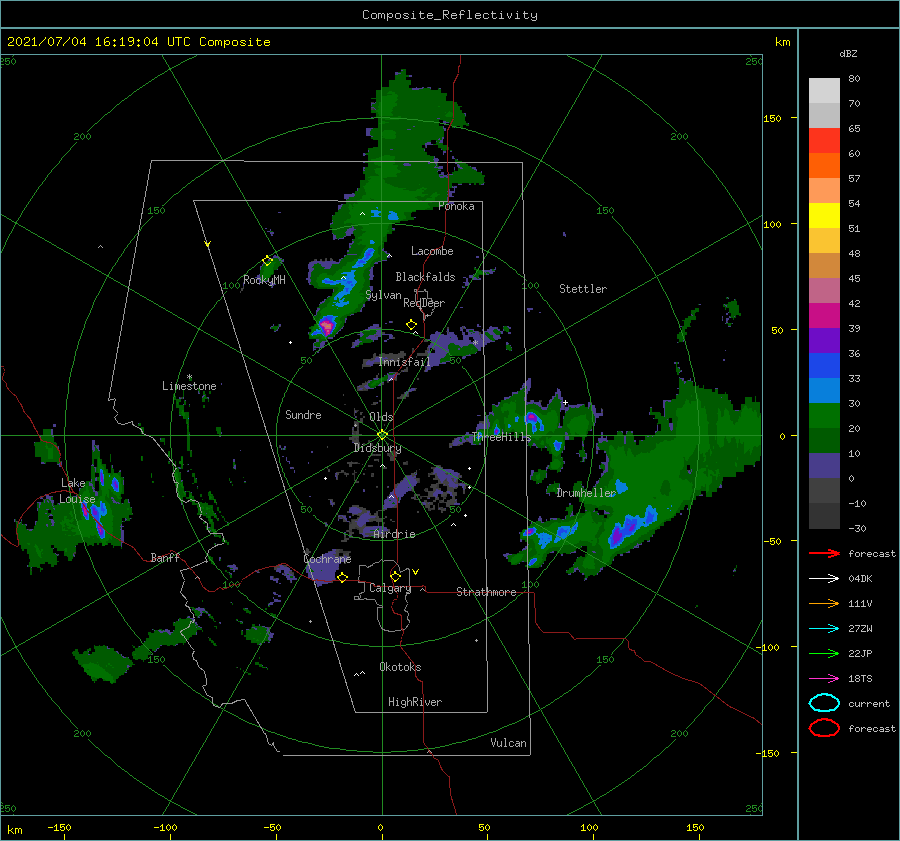Click the Banff label

[x=165, y=557]
